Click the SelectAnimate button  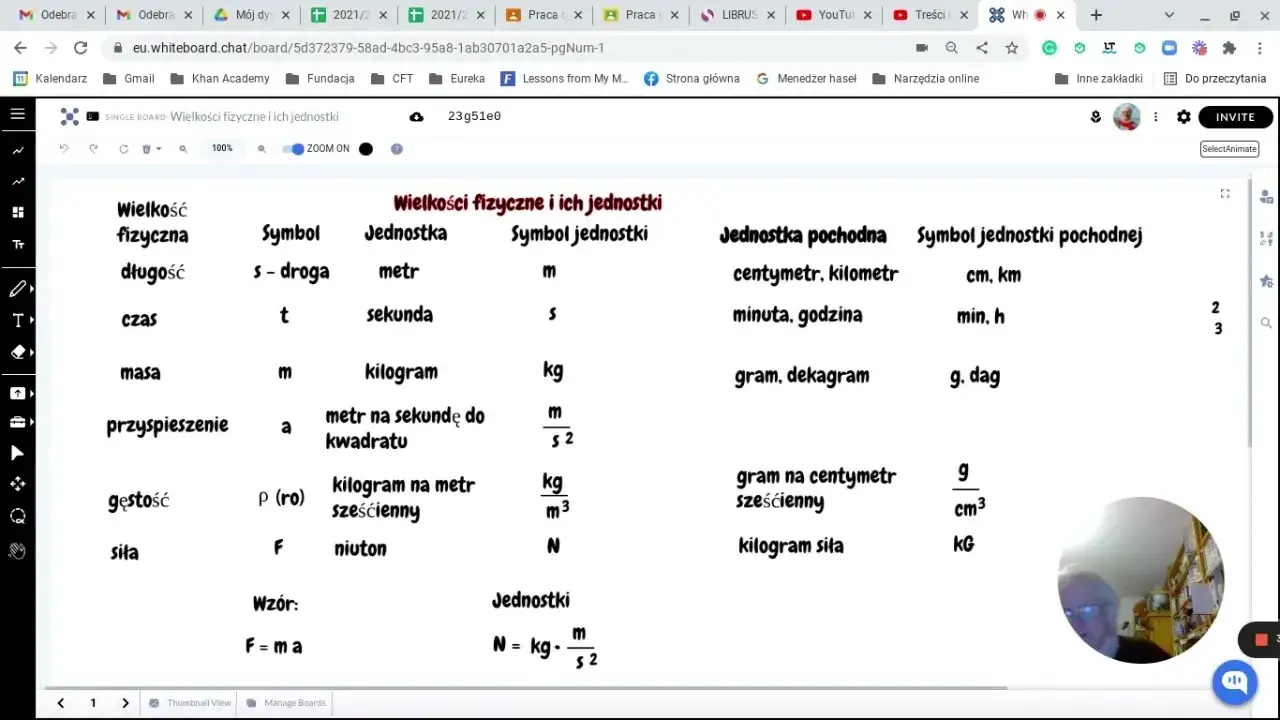click(x=1229, y=148)
